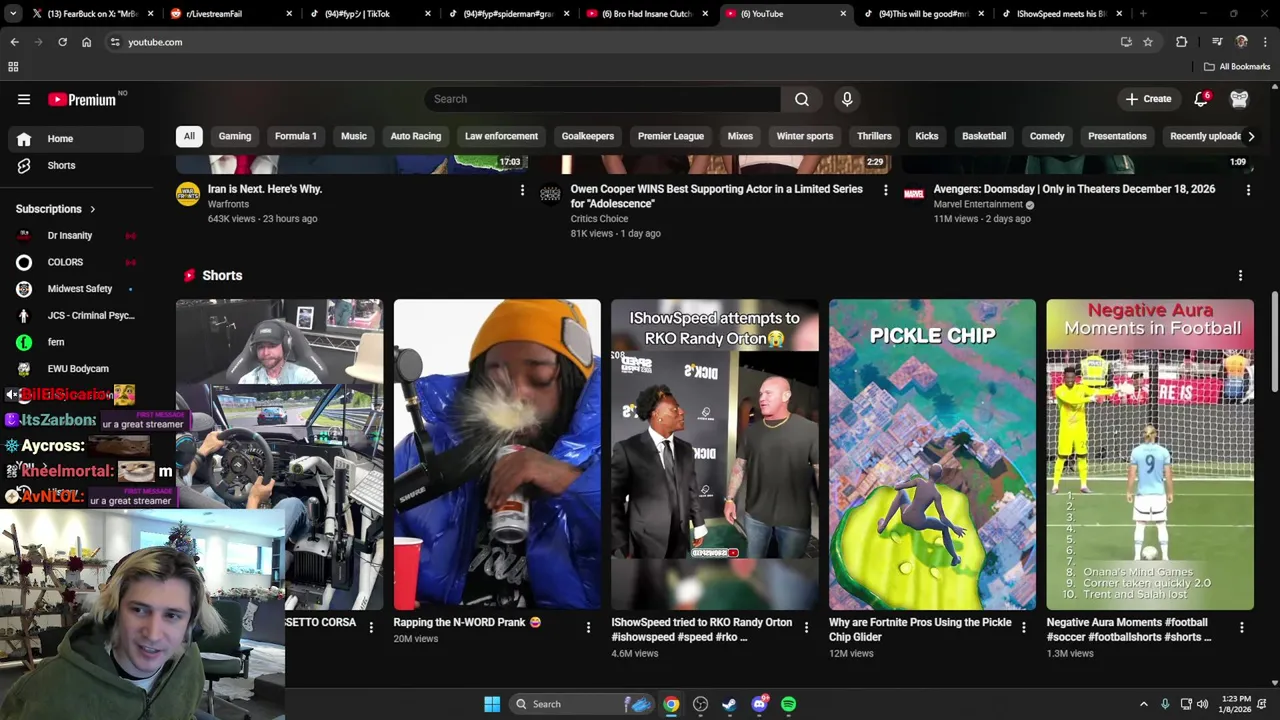Play Negative Aura Moments in Football short

[1150, 455]
